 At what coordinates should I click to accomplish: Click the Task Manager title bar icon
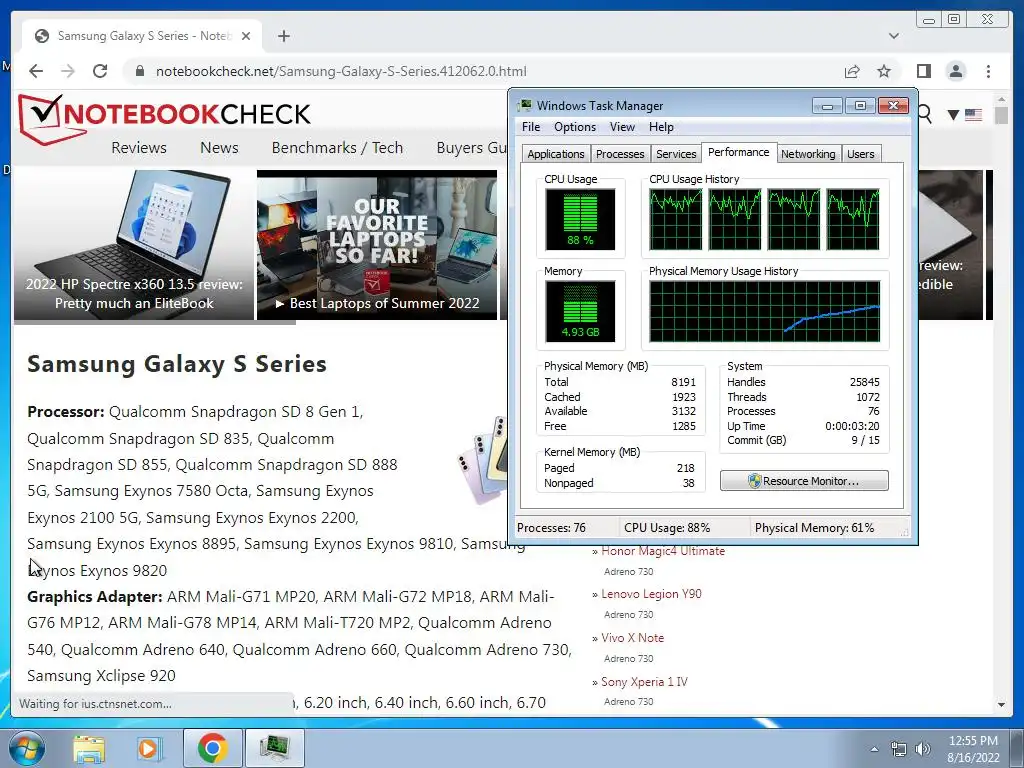524,106
